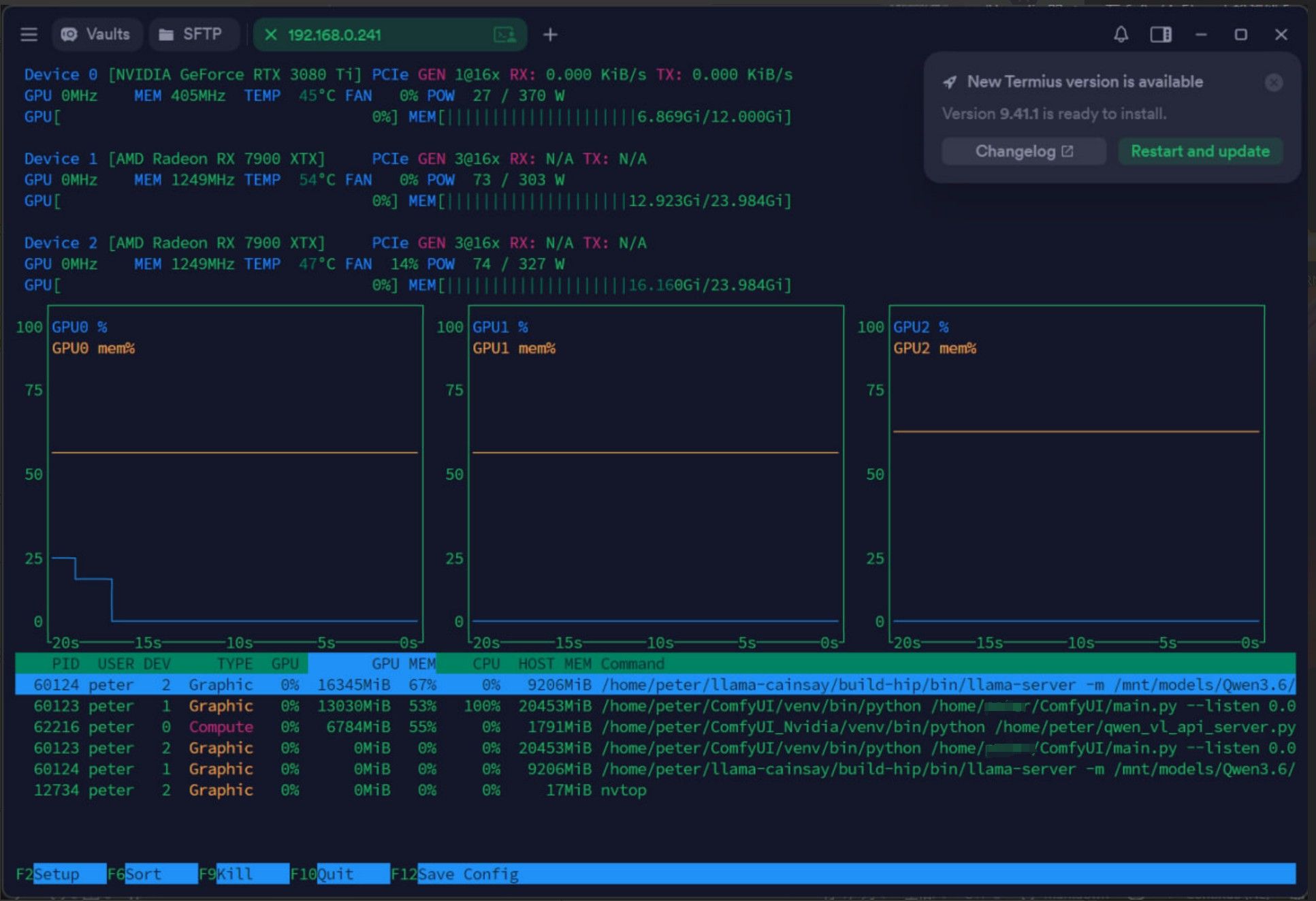This screenshot has width=1316, height=901.
Task: Click Restart and update
Action: pos(1200,151)
